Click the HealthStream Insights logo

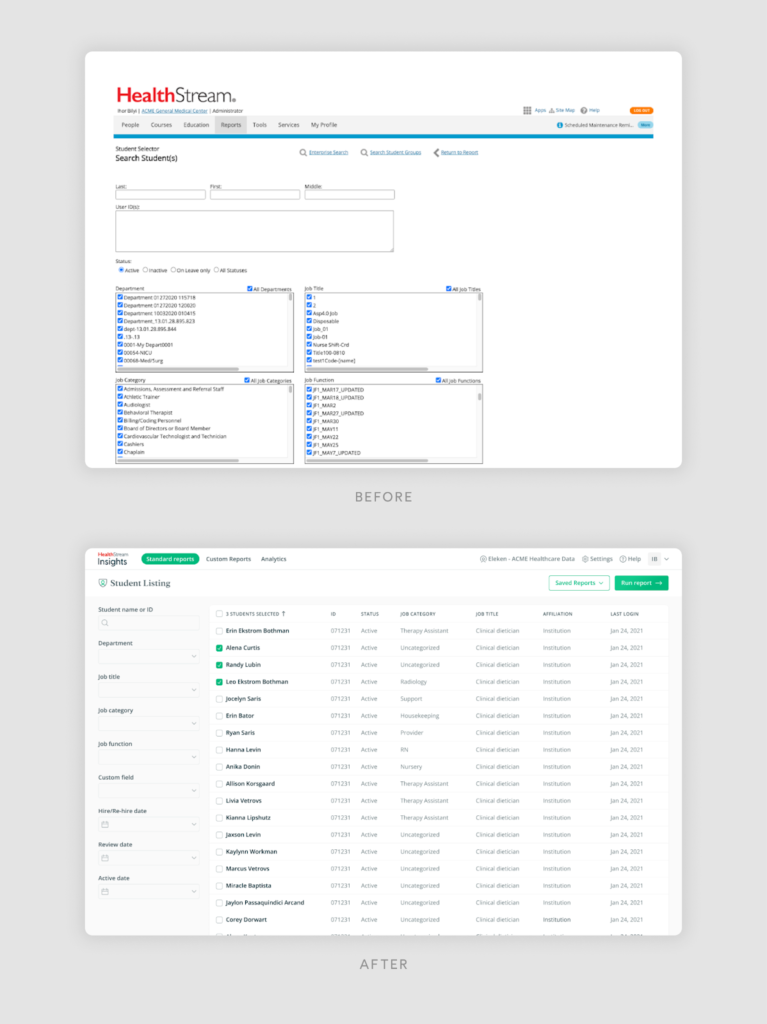112,558
